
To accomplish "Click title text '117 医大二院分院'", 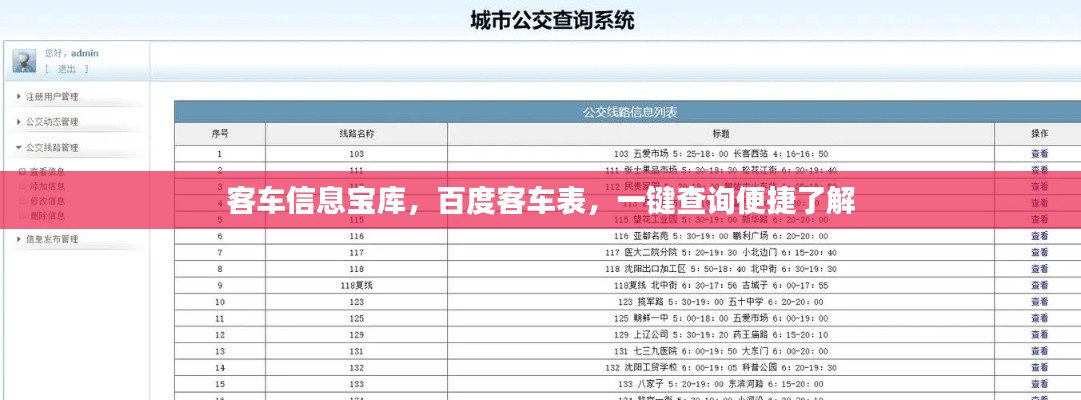I will coord(641,252).
